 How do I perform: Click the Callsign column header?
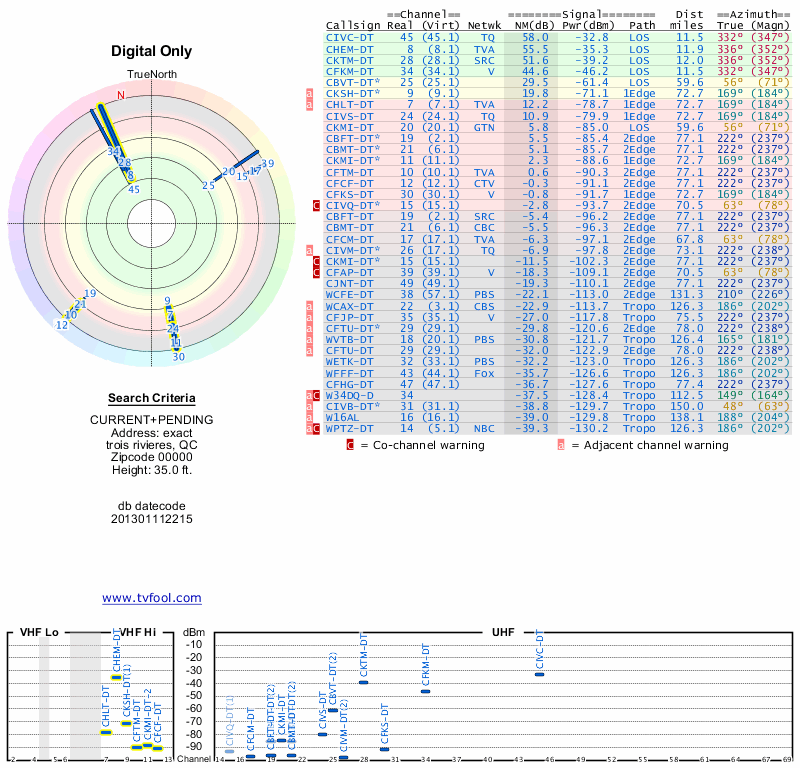pos(353,26)
